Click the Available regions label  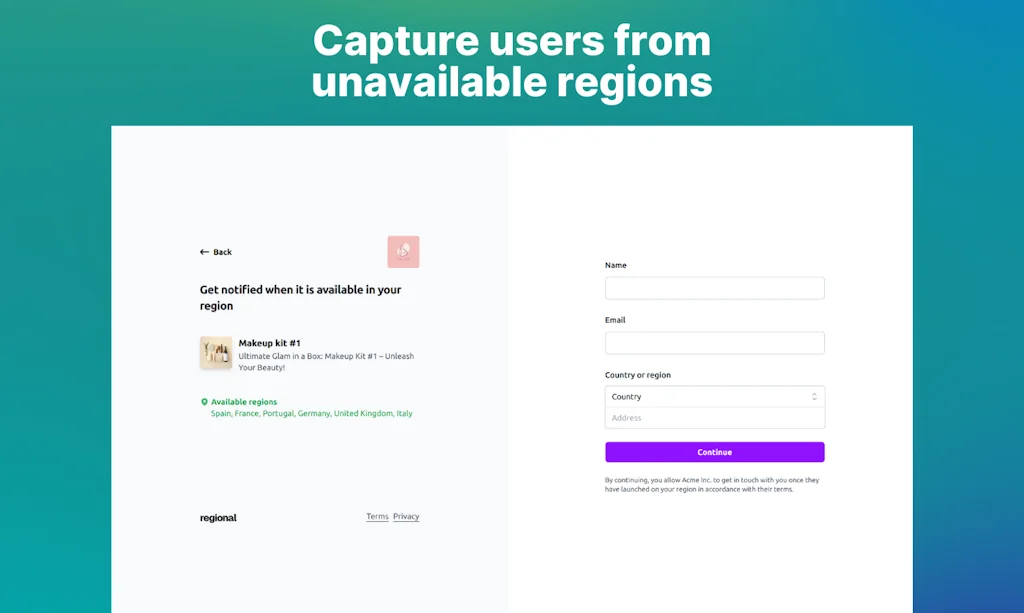[x=243, y=401]
